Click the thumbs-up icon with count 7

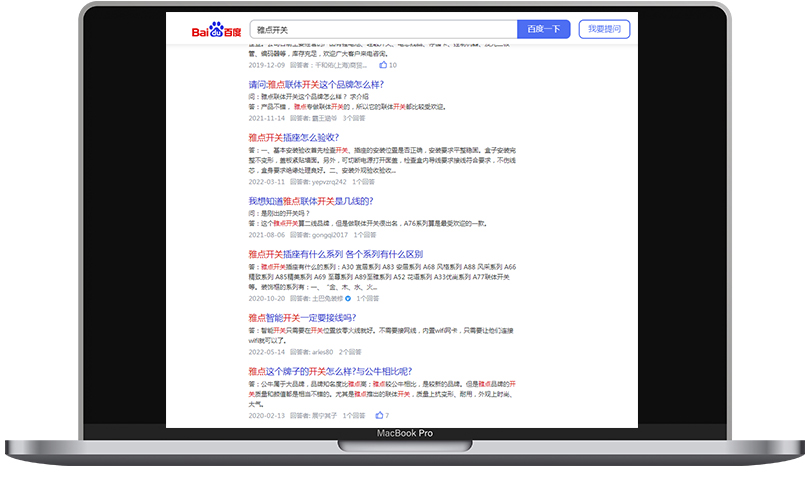379,415
